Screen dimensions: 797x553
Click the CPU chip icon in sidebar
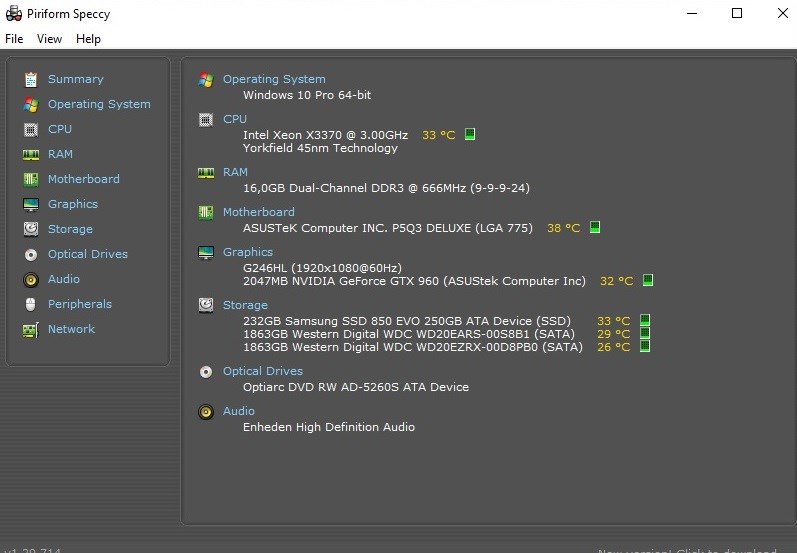(30, 129)
